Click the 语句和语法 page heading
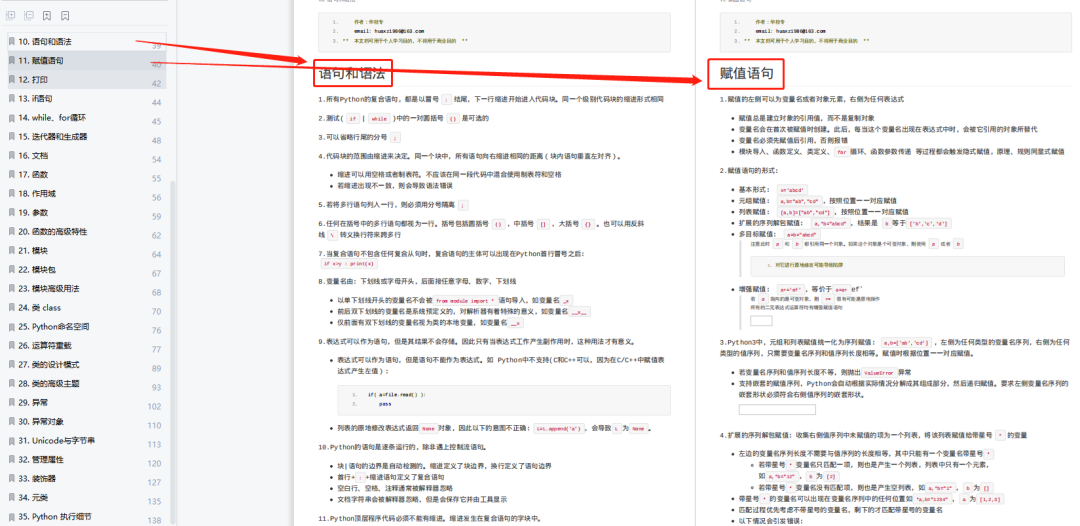The width and height of the screenshot is (1080, 526). (x=351, y=72)
